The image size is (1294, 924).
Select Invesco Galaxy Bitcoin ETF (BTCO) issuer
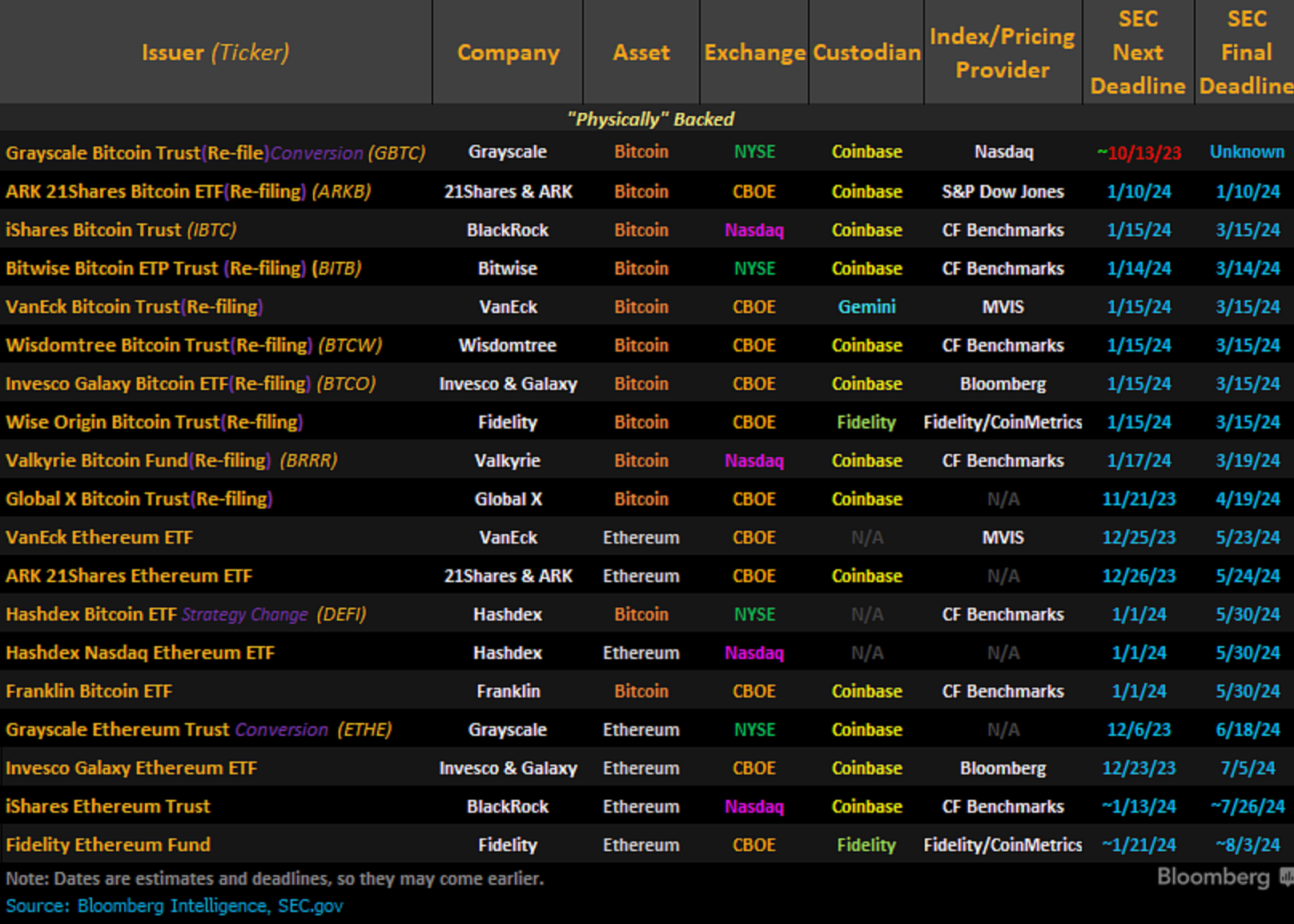tap(191, 384)
